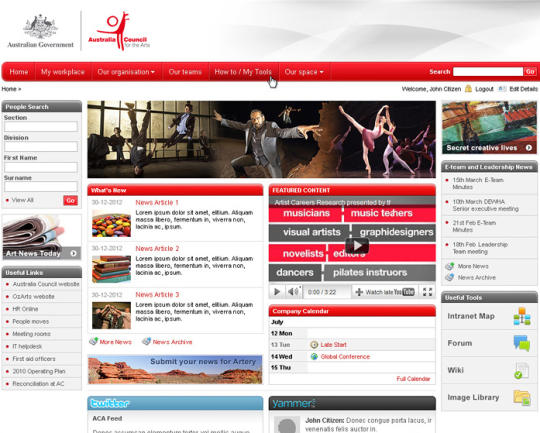
Task: Open the Forum speech bubbles icon
Action: 522,343
